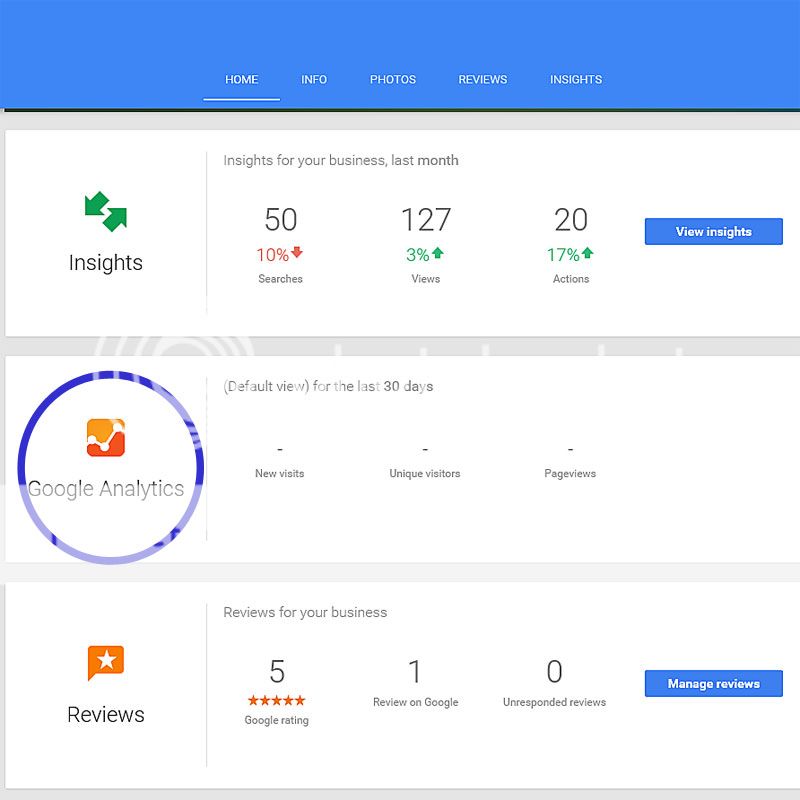This screenshot has width=800, height=800.
Task: Click the red down arrow beside 10%
Action: tap(297, 252)
